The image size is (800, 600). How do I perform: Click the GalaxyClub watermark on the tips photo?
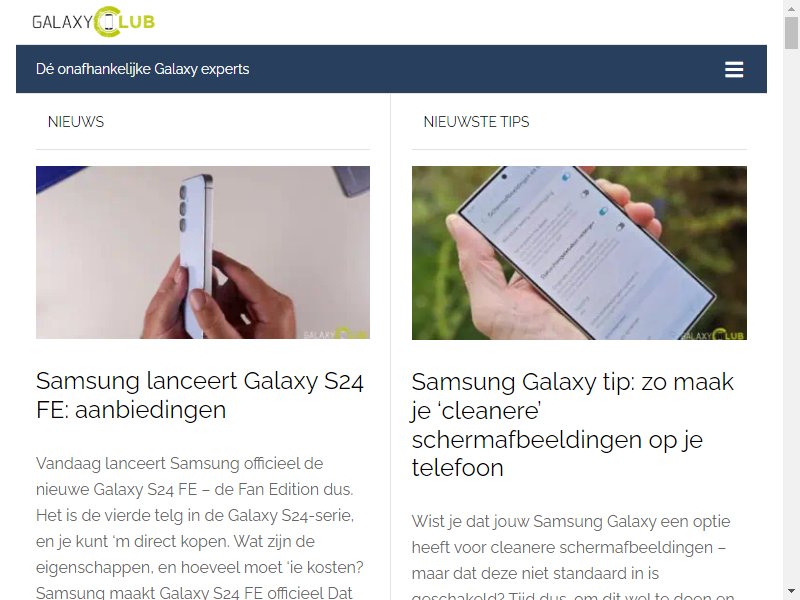[712, 335]
